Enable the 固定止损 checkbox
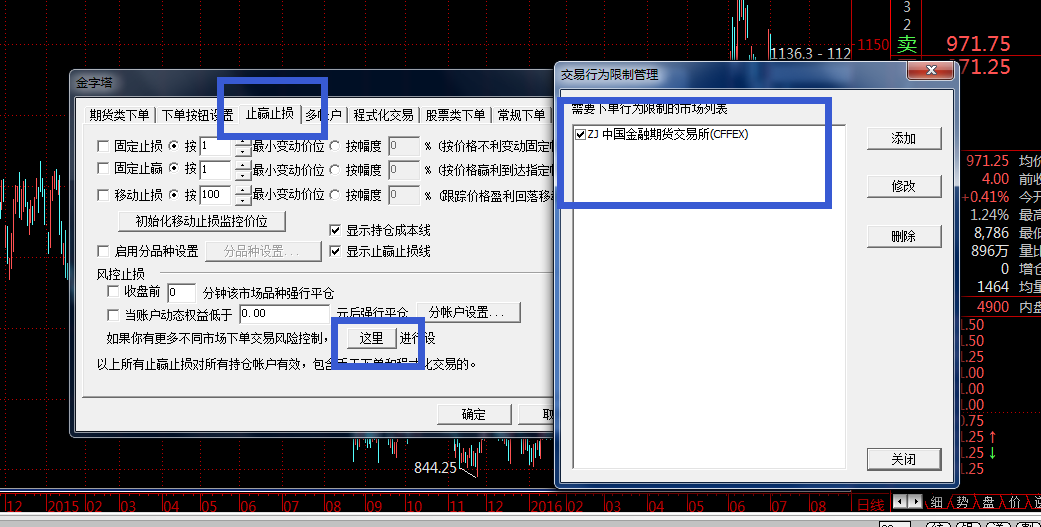The image size is (1041, 527). (x=103, y=145)
